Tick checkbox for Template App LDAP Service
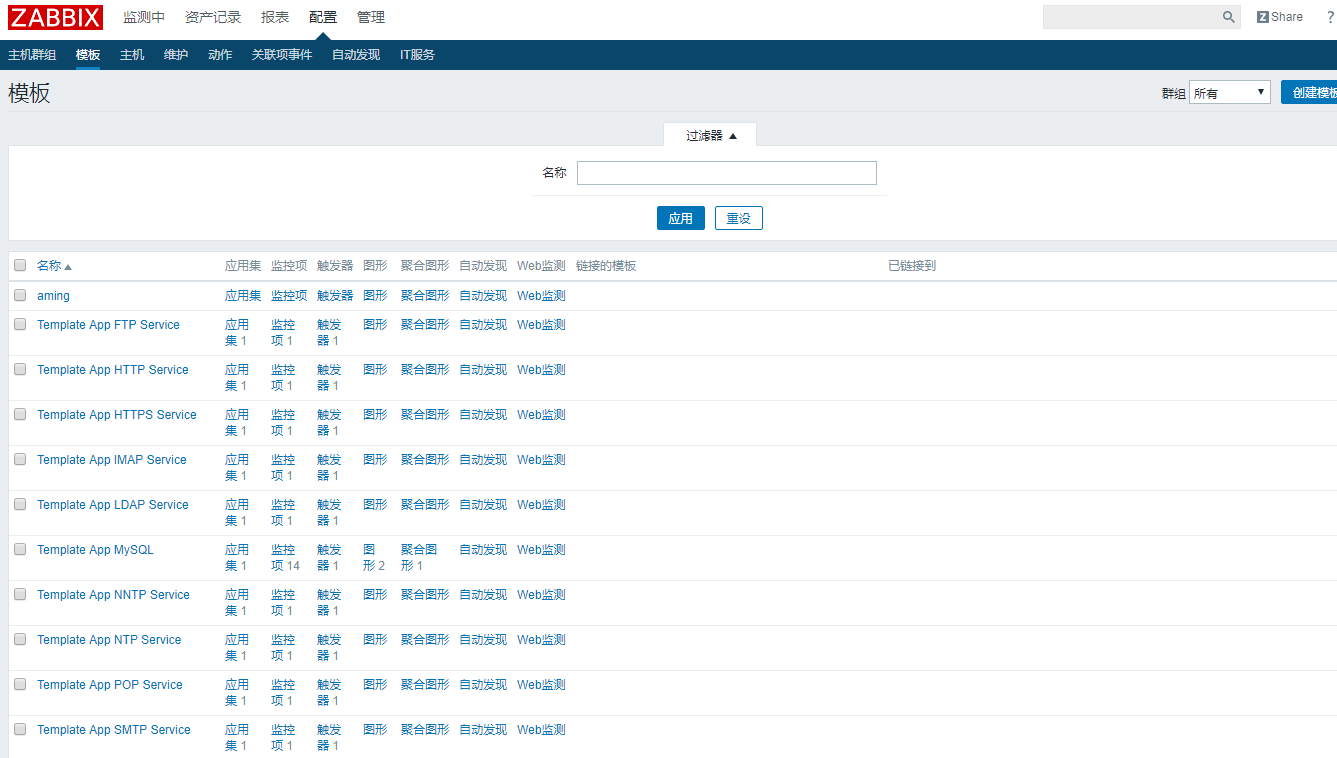 (20, 505)
